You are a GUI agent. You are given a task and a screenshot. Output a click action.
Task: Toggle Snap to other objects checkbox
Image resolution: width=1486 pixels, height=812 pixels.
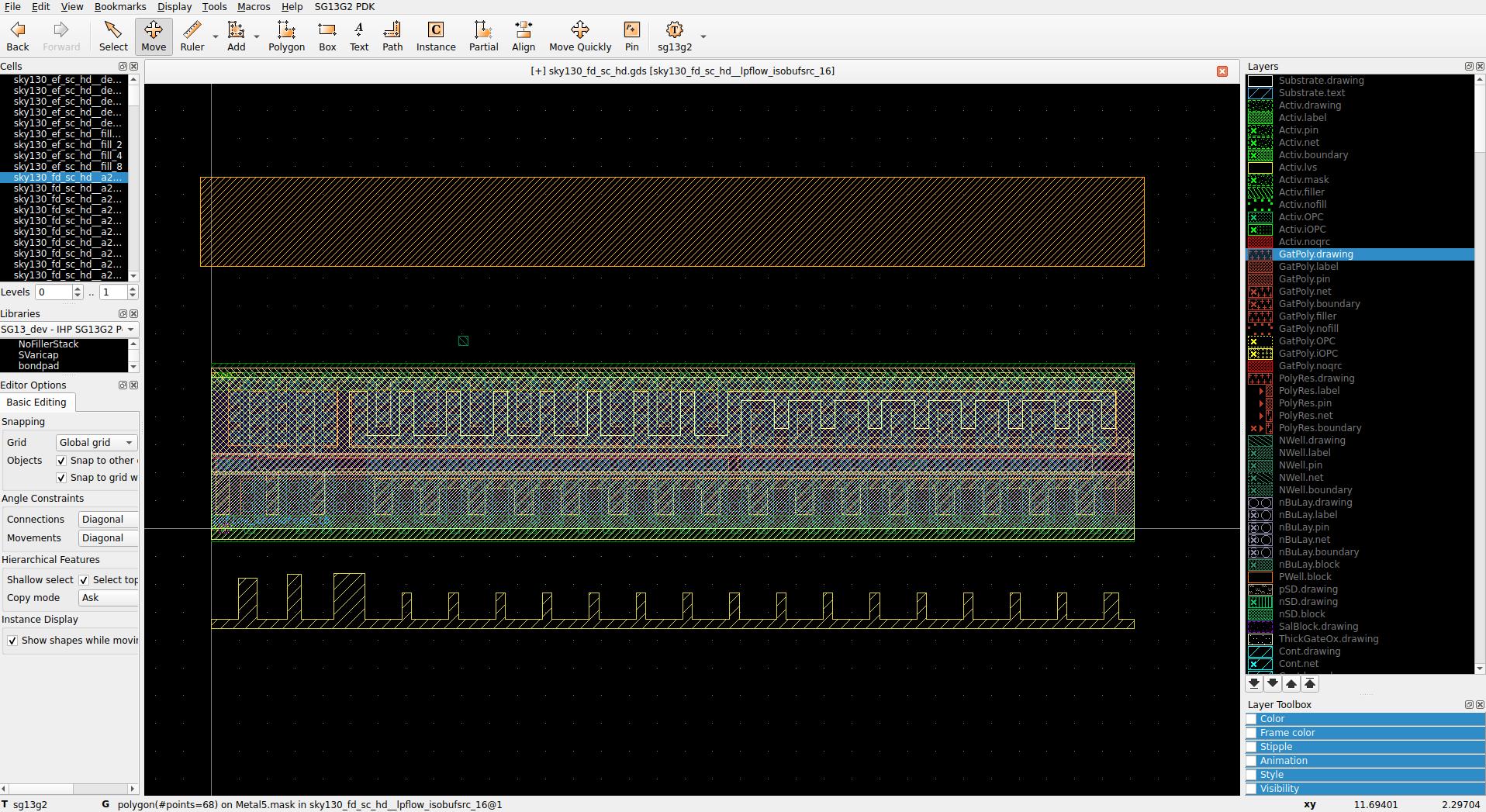[x=62, y=461]
